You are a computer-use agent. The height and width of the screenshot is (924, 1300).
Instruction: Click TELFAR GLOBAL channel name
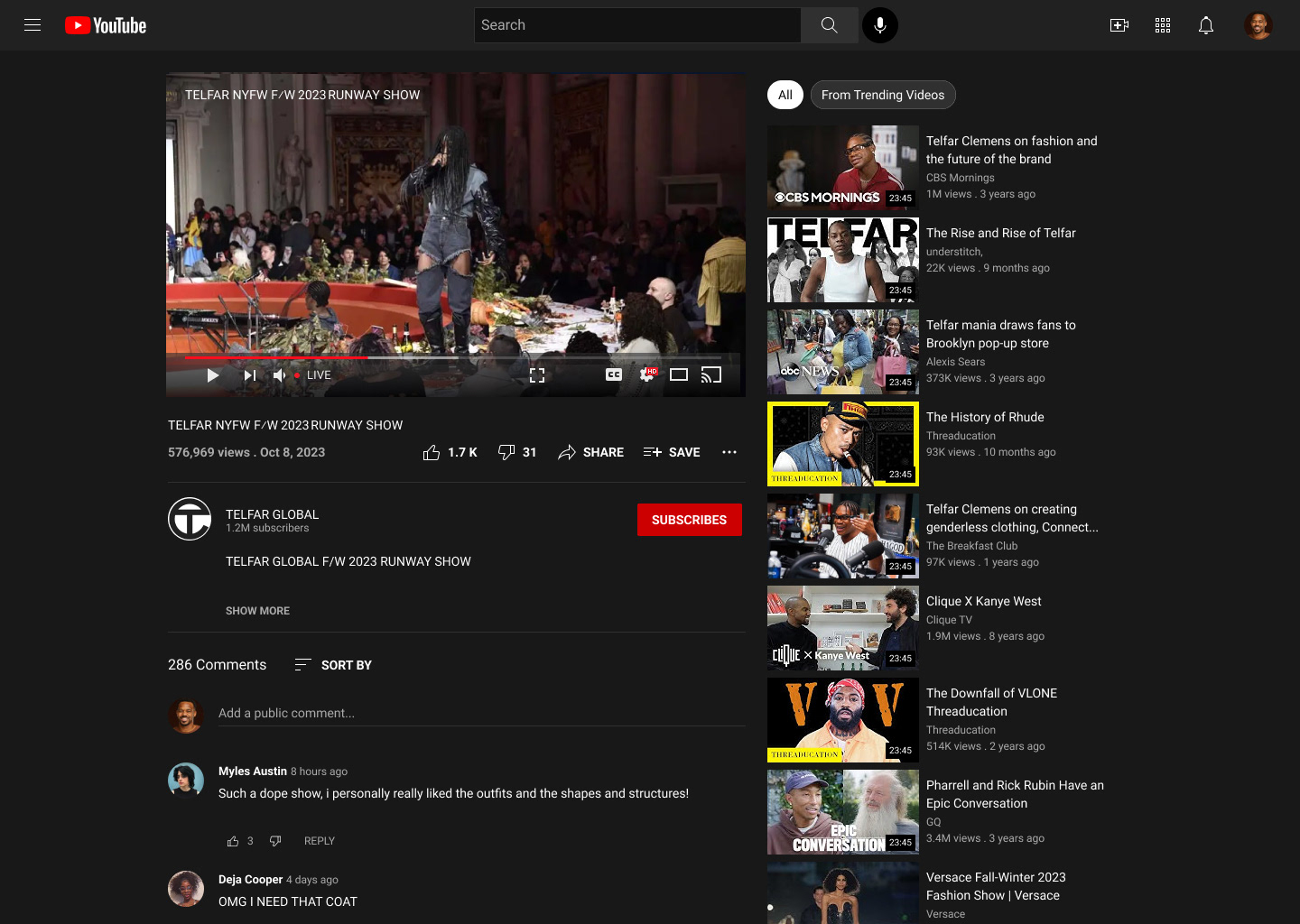(272, 514)
